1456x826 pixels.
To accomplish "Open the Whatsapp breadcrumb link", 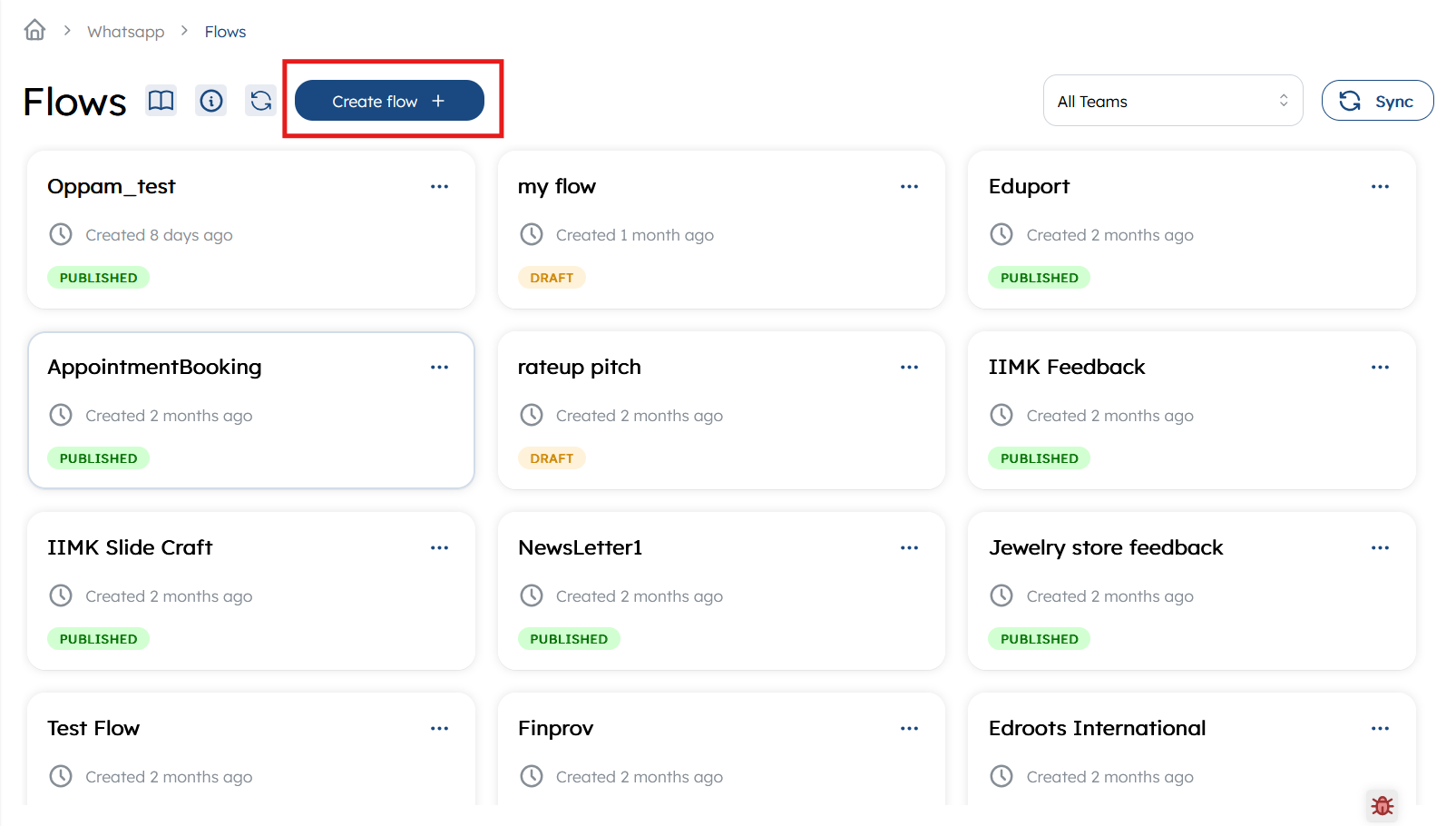I will [125, 32].
